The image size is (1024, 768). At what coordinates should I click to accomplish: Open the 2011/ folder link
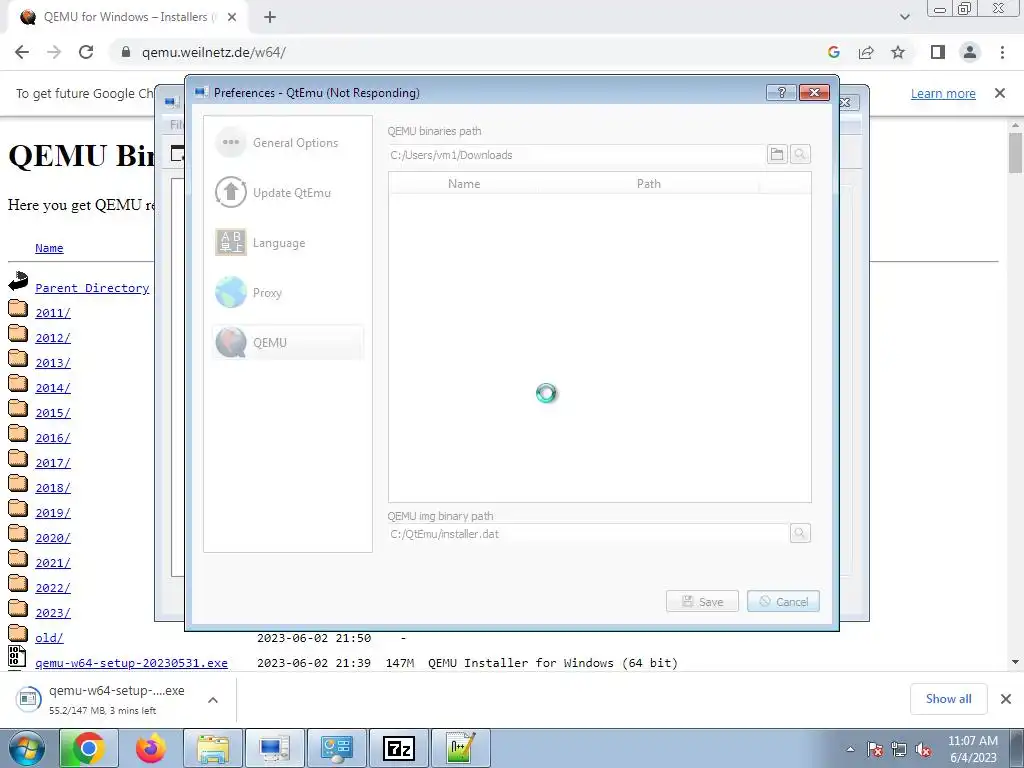53,313
